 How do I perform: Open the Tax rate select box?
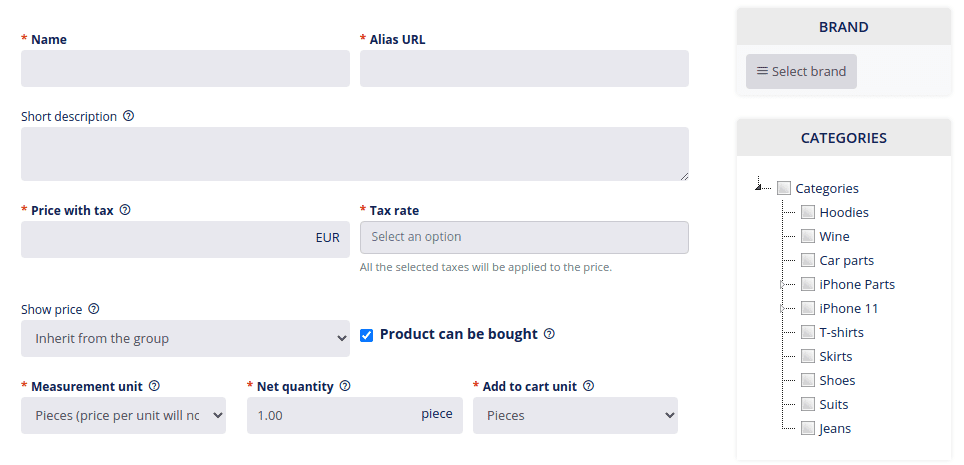524,237
